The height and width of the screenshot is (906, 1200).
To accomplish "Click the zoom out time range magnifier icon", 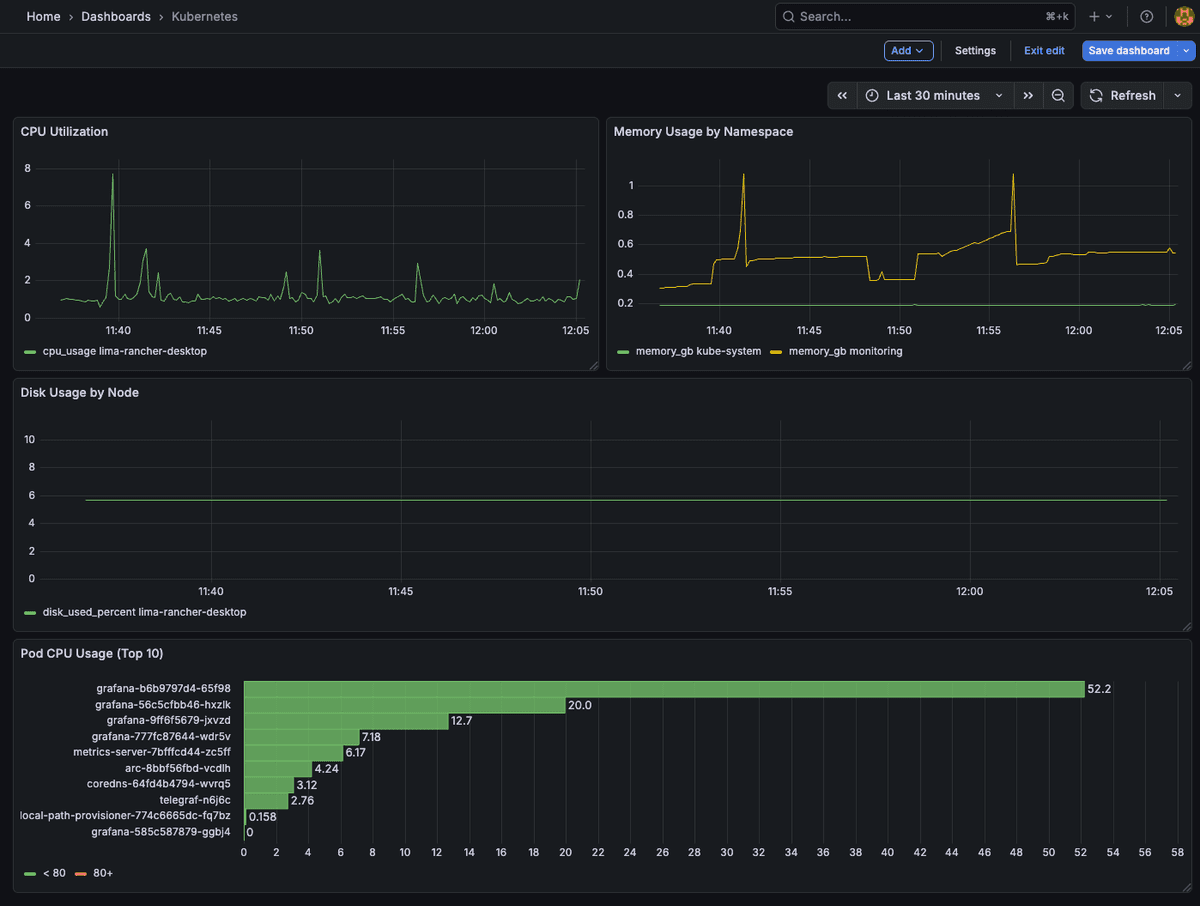I will tap(1058, 95).
